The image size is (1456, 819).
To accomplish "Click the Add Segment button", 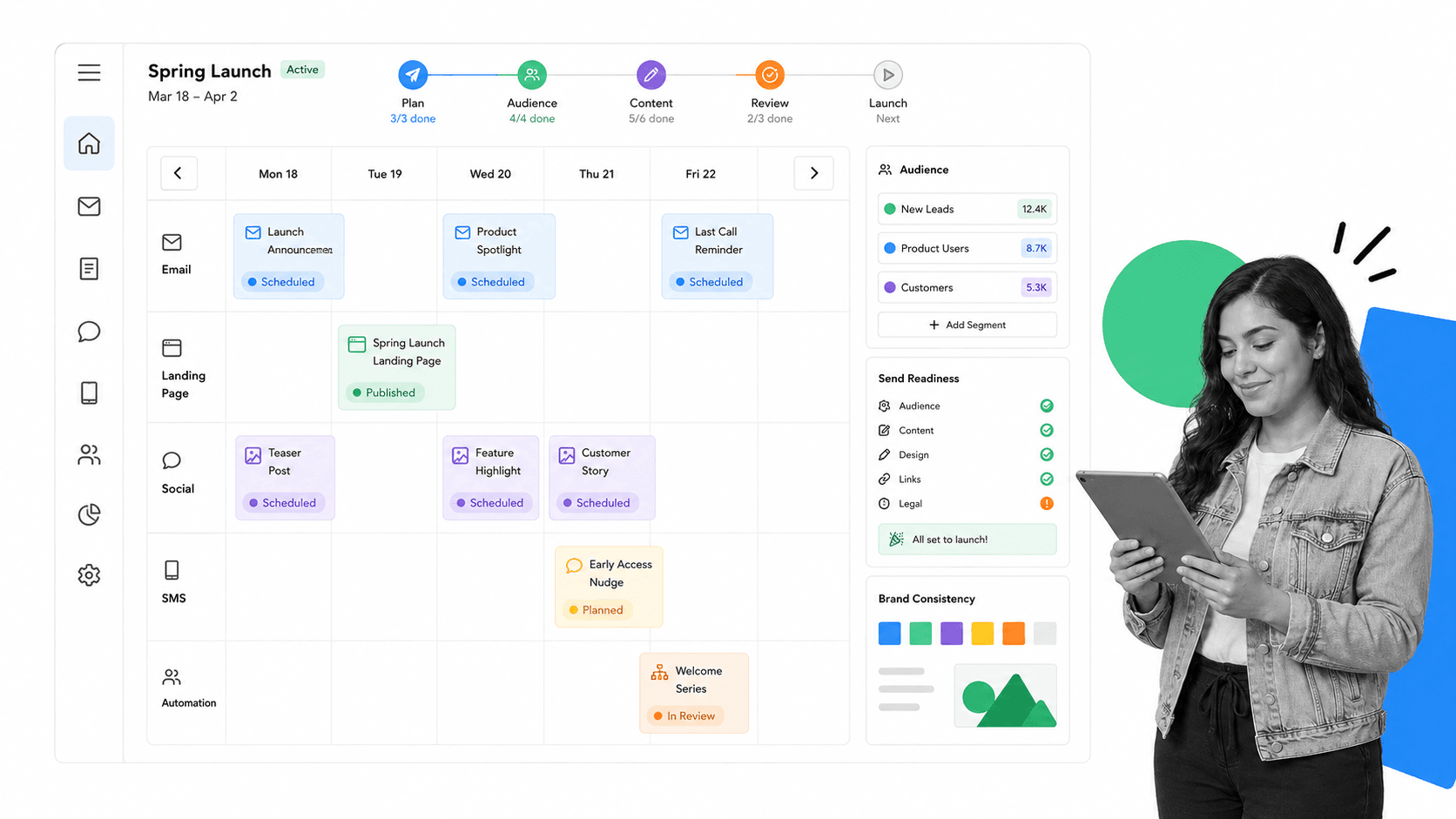I will (967, 325).
